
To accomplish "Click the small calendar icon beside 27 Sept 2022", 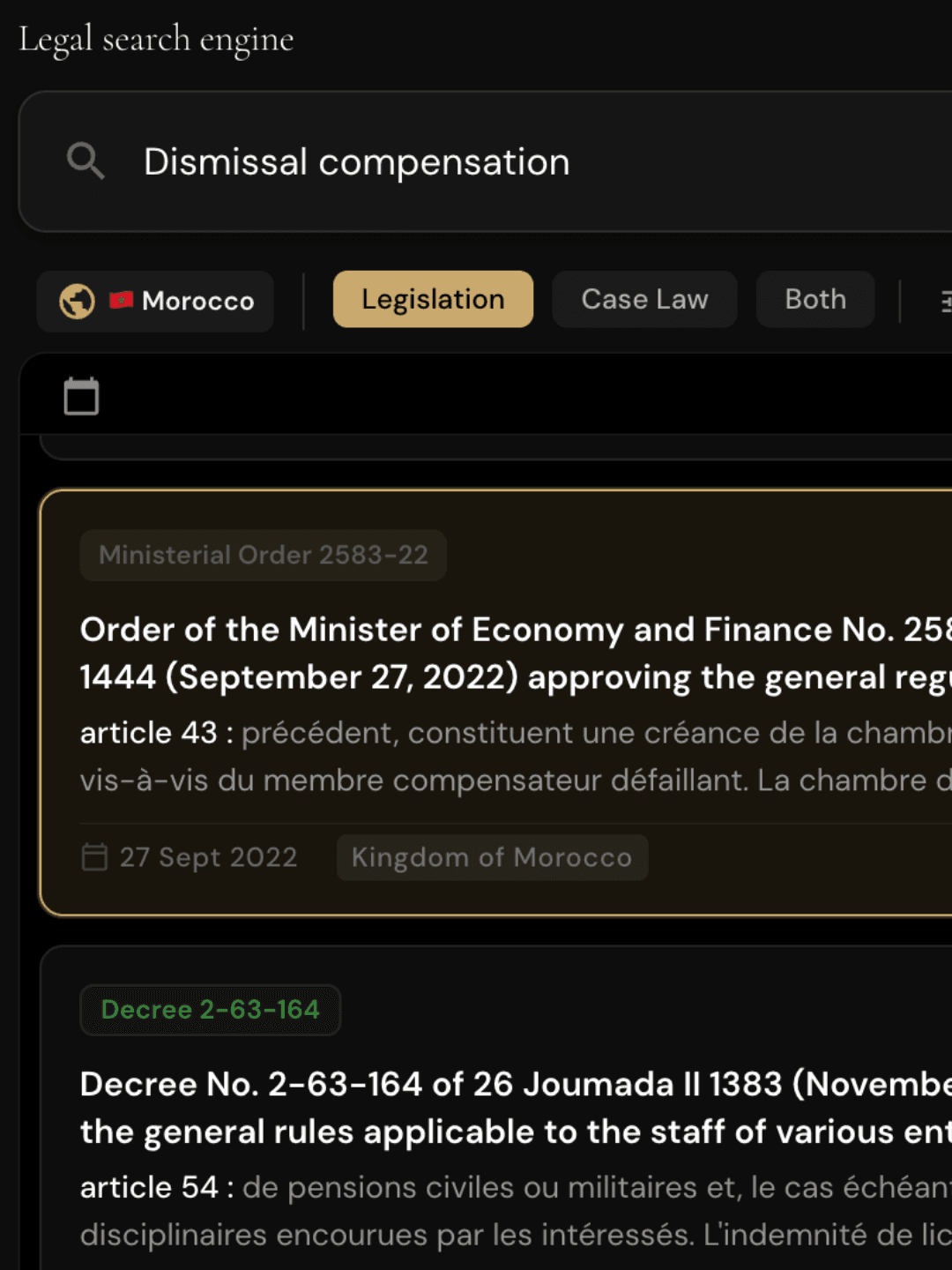I will pos(94,856).
